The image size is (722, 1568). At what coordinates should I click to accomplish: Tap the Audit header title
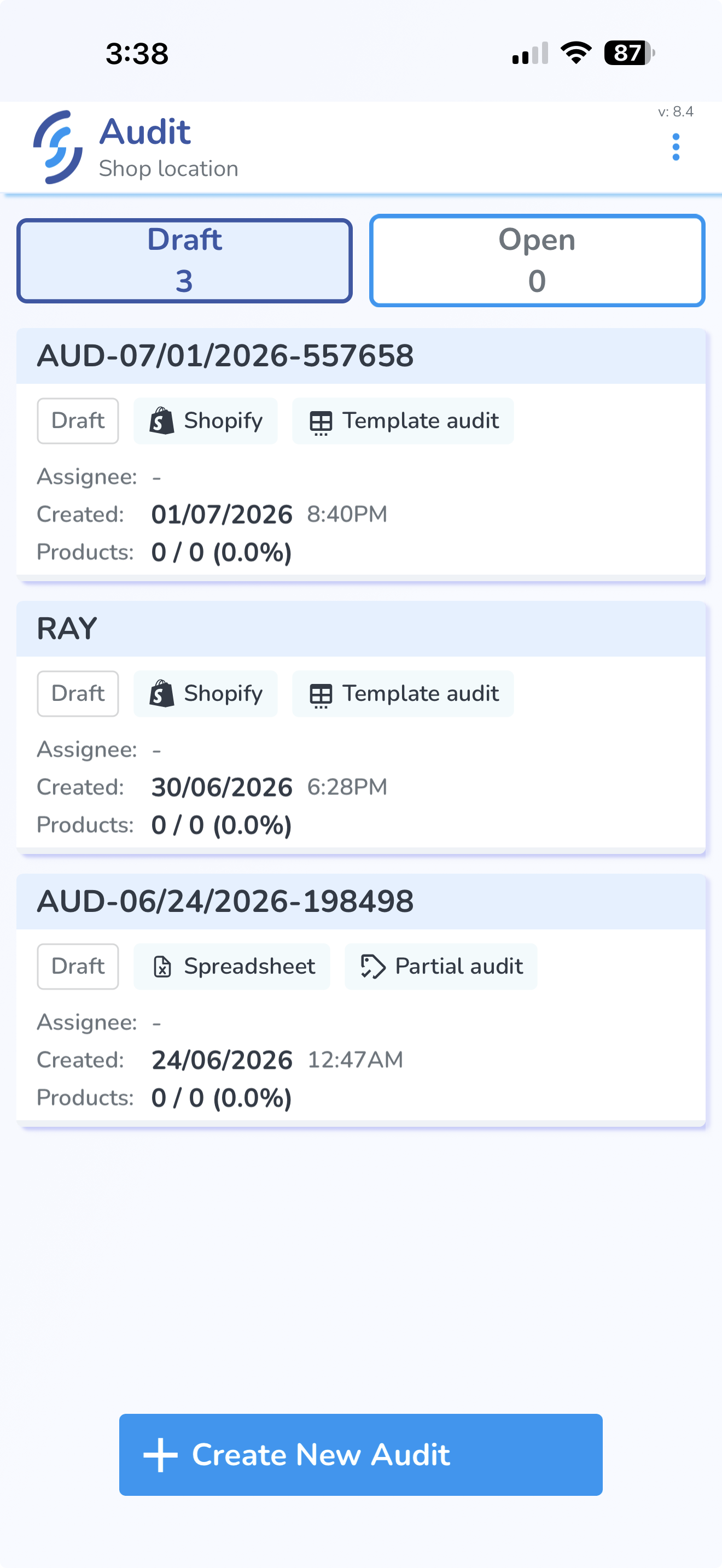click(x=145, y=131)
